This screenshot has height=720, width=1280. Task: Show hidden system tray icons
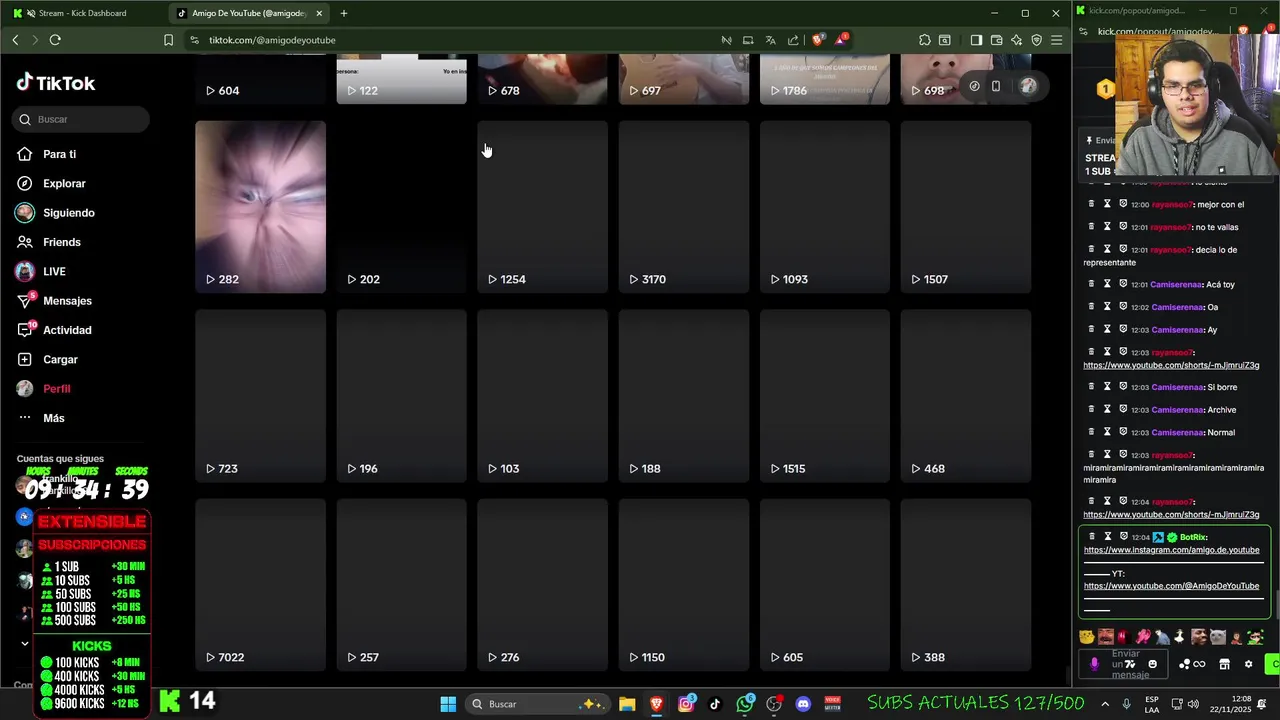pyautogui.click(x=1105, y=704)
